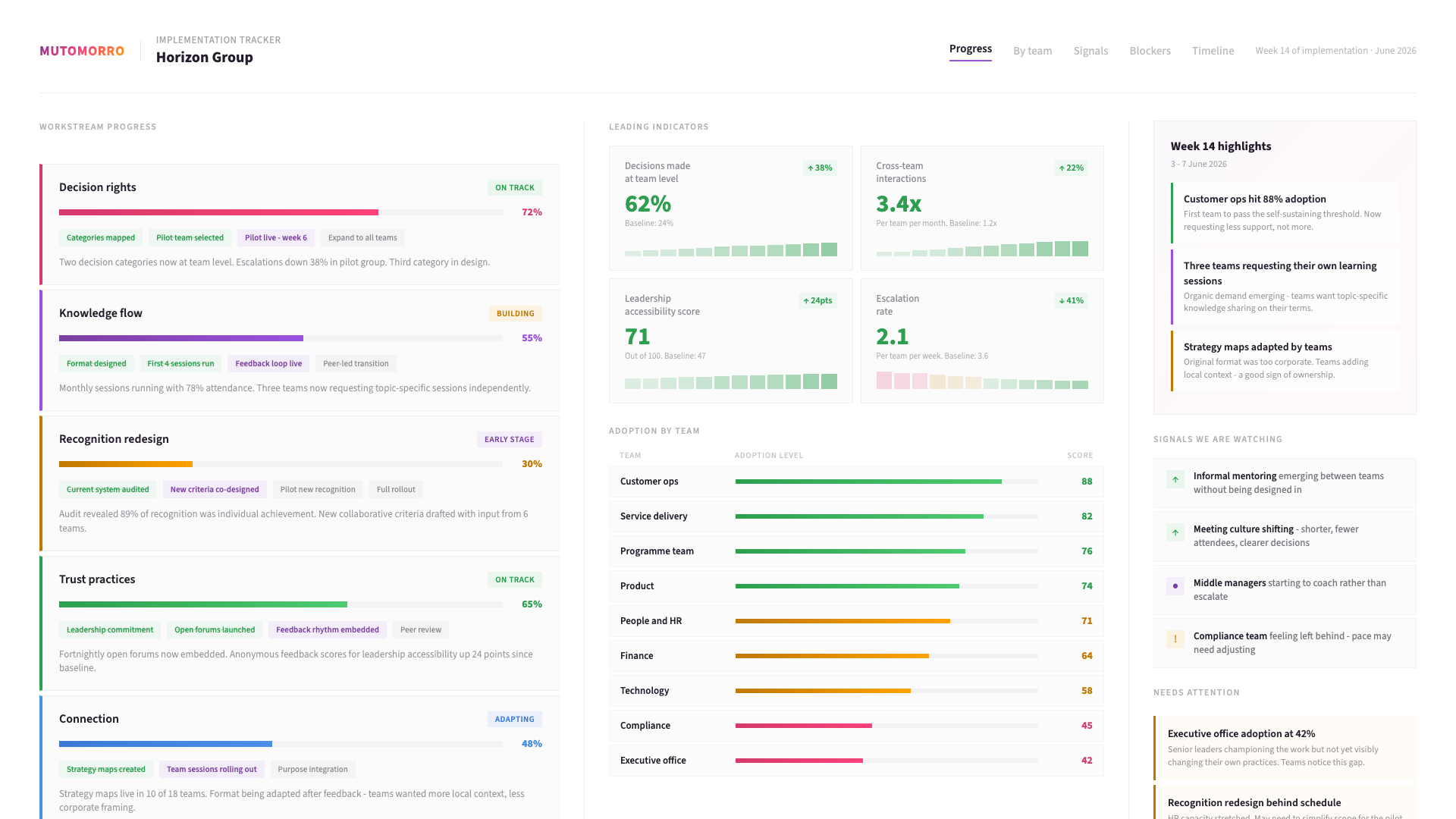Screen dimensions: 1456x819
Task: Click the 41% decrease badge on Escalation rate
Action: coord(1071,301)
